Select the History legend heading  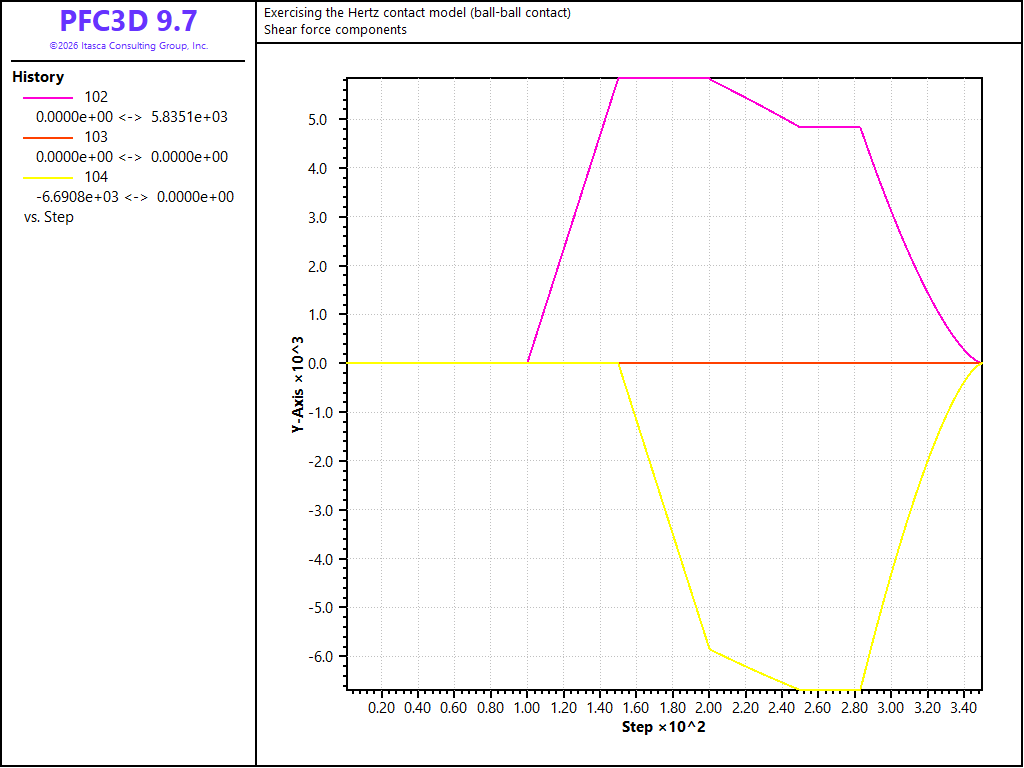(x=38, y=77)
